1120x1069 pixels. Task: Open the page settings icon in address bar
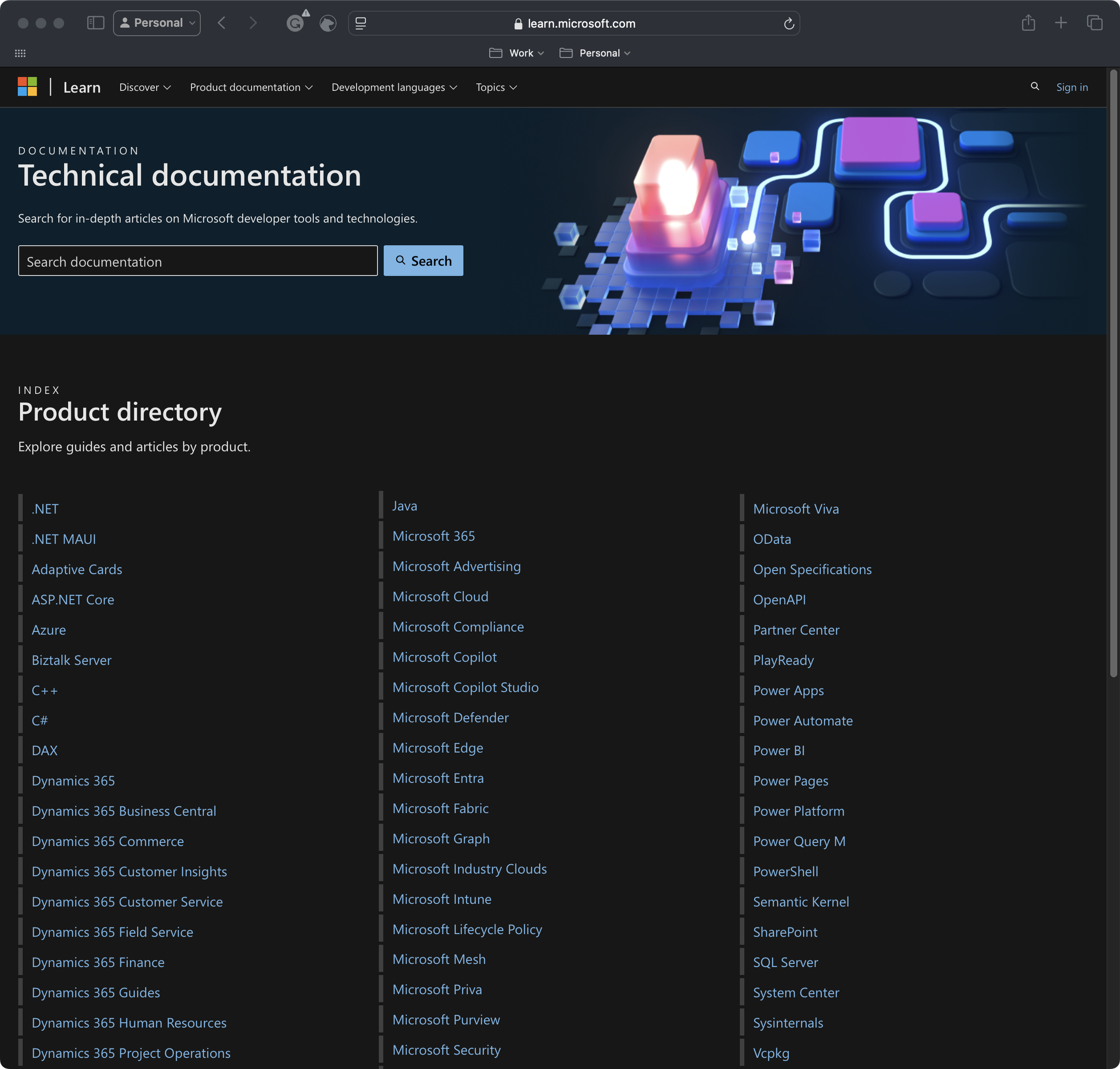point(361,23)
